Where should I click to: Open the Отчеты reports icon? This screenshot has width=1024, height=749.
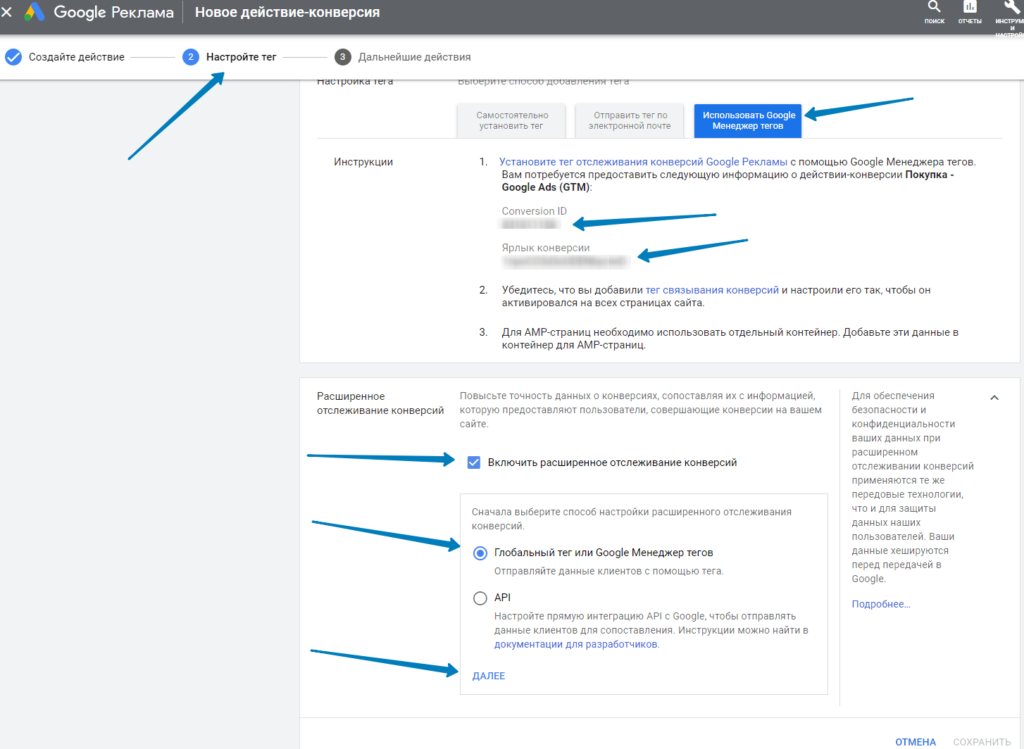click(x=970, y=12)
